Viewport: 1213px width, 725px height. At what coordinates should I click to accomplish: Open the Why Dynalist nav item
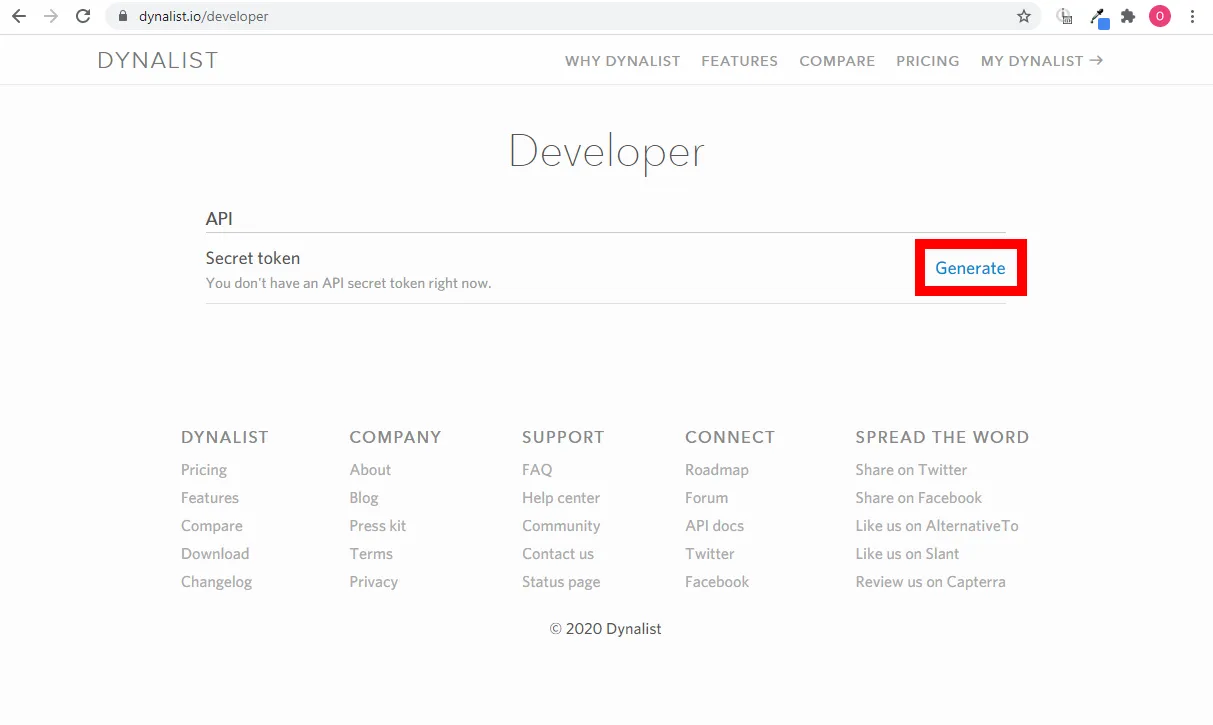point(622,61)
